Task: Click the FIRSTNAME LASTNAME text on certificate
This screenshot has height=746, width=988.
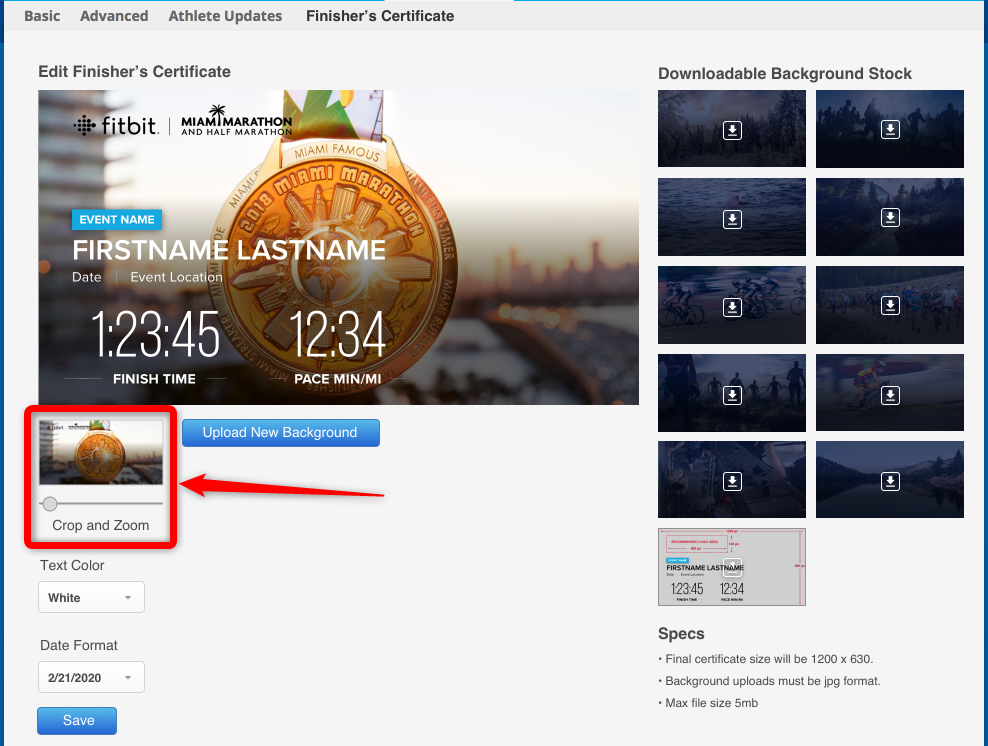Action: tap(229, 250)
